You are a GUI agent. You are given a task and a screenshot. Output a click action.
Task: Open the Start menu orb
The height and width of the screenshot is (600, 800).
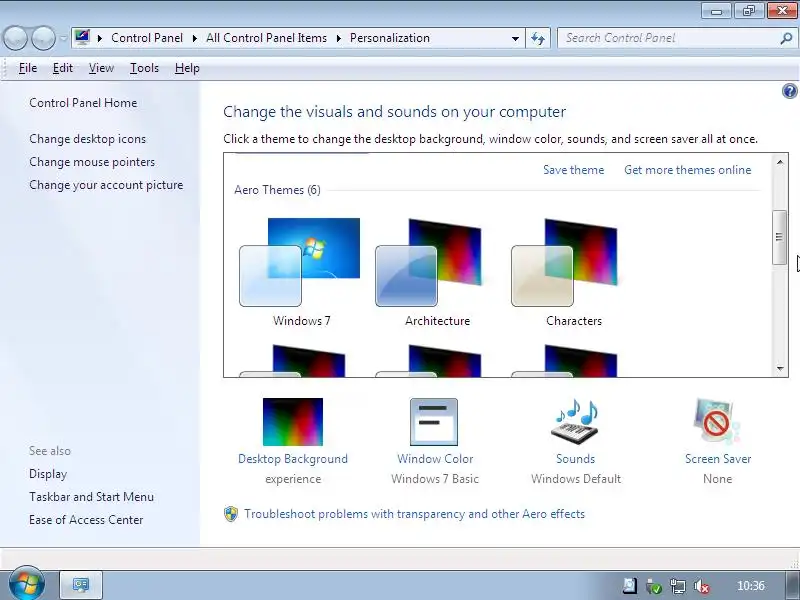click(27, 583)
